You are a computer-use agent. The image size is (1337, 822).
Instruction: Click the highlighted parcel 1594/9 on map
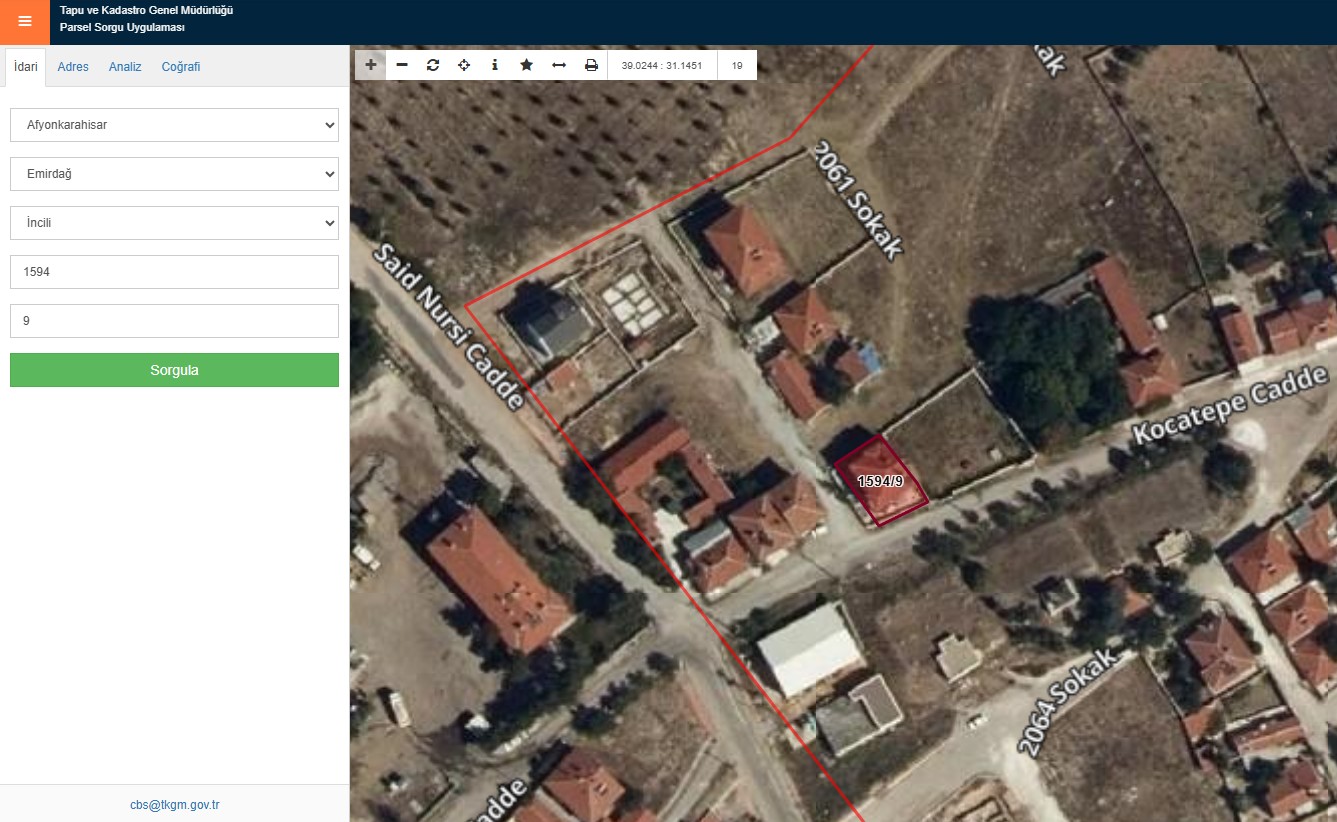[881, 482]
